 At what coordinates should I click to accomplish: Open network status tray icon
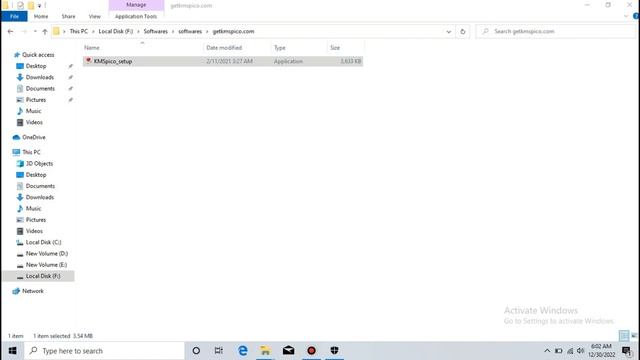click(x=570, y=351)
